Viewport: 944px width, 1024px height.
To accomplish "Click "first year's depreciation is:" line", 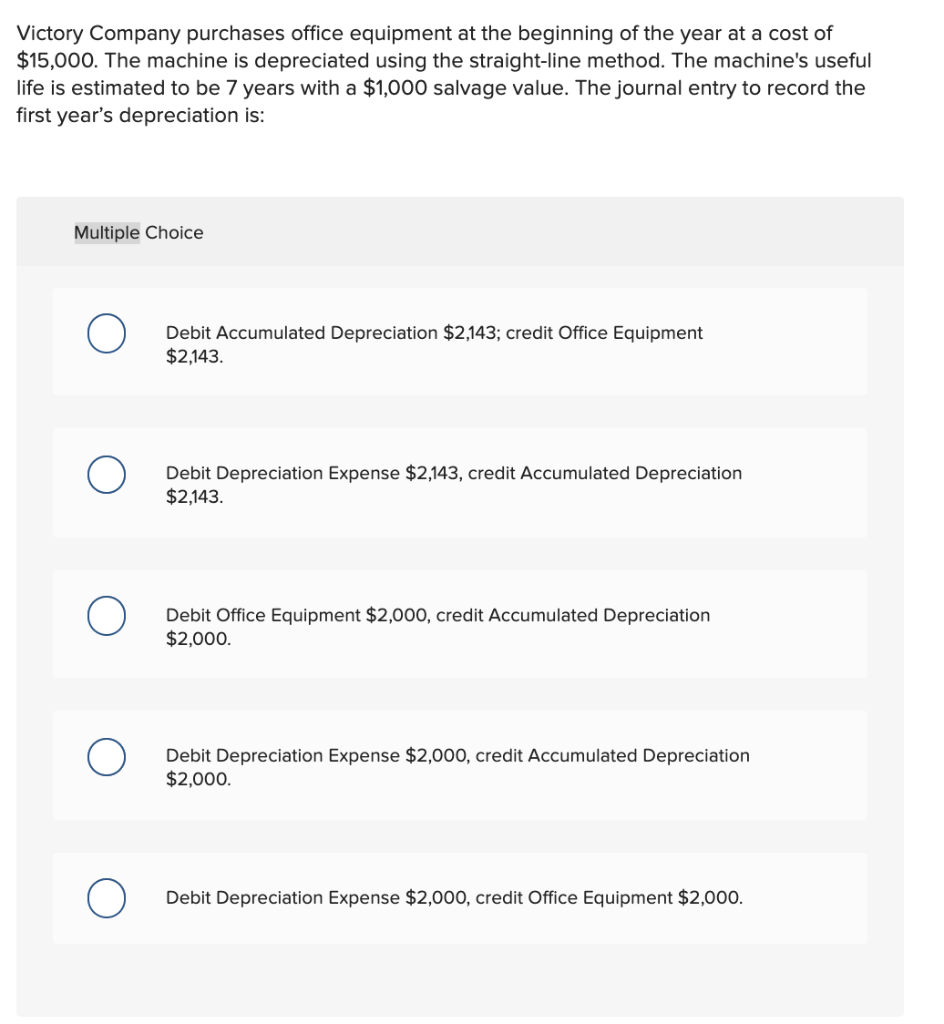I will click(x=127, y=115).
